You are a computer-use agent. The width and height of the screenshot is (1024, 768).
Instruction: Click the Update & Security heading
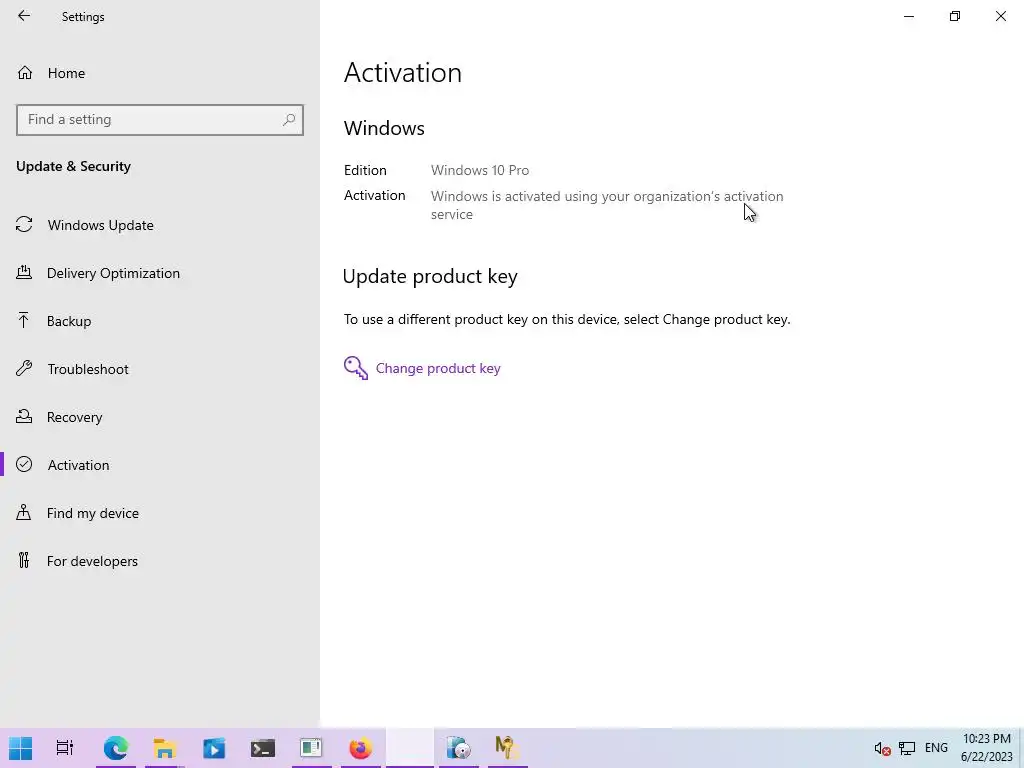[73, 167]
